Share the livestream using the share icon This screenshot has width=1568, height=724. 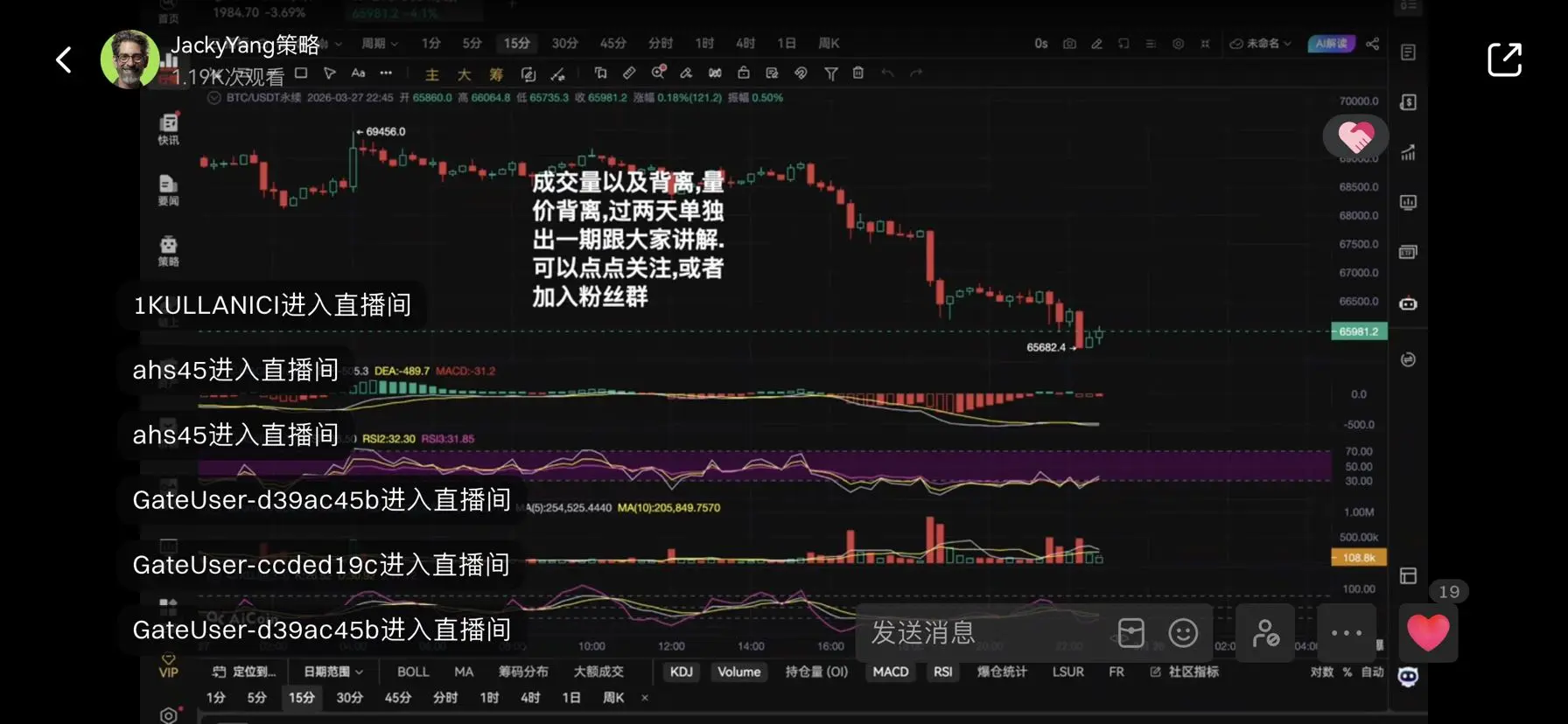pos(1504,59)
